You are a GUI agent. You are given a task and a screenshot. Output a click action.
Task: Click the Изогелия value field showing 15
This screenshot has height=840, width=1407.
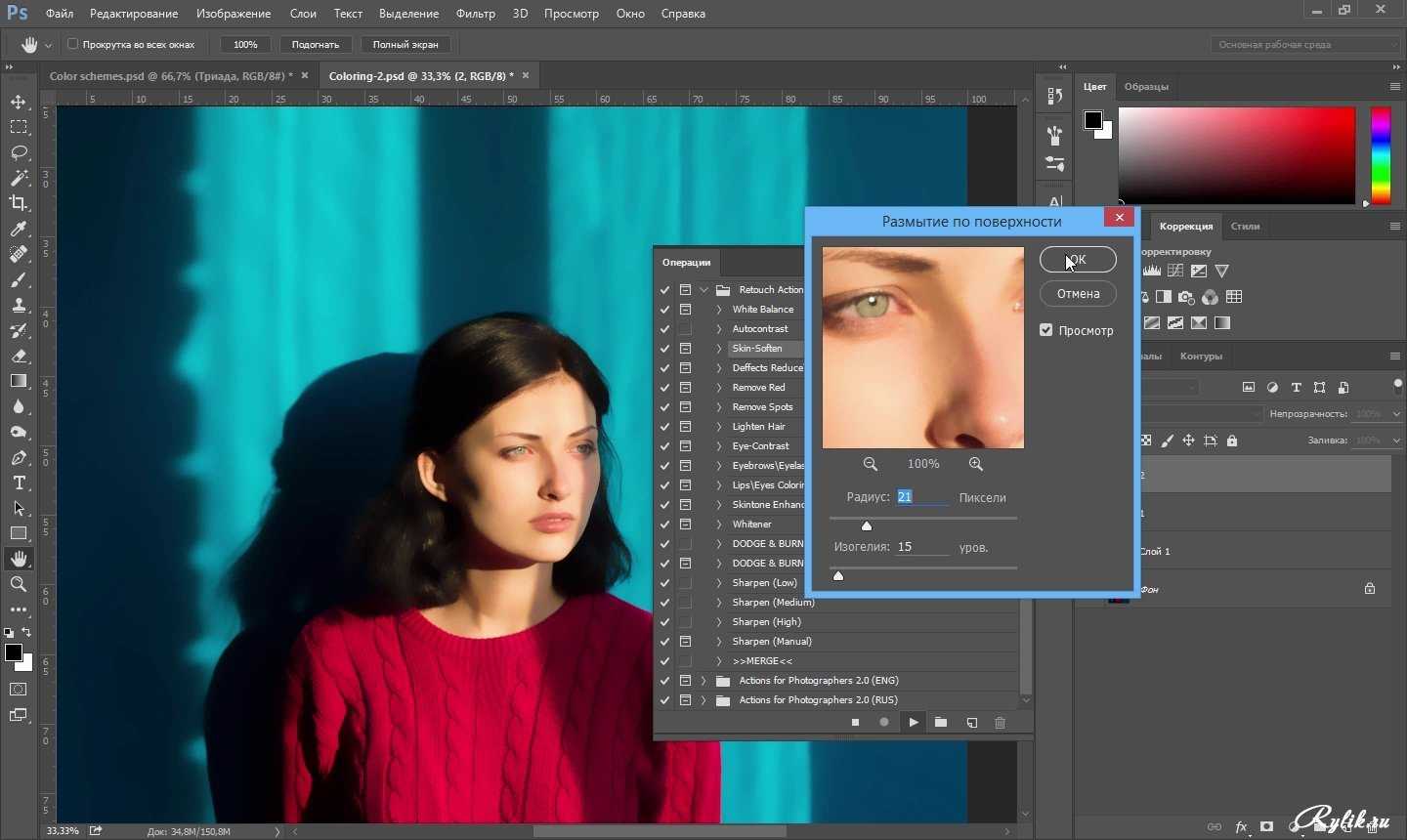point(922,547)
